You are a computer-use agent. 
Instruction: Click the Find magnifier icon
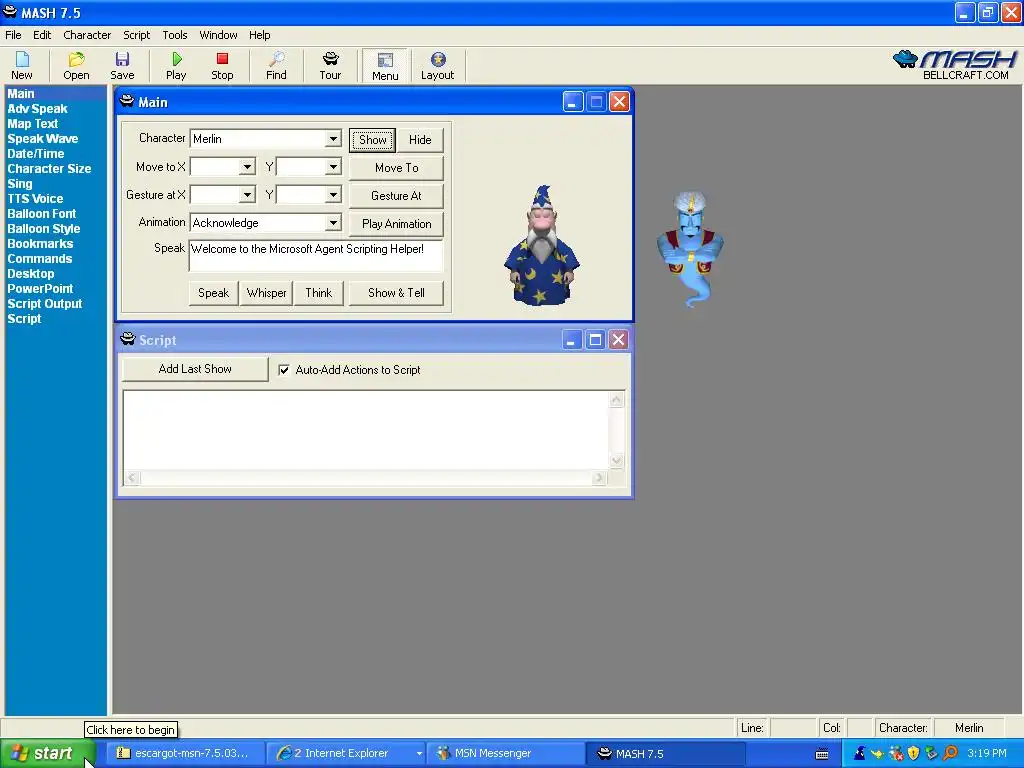pos(276,66)
